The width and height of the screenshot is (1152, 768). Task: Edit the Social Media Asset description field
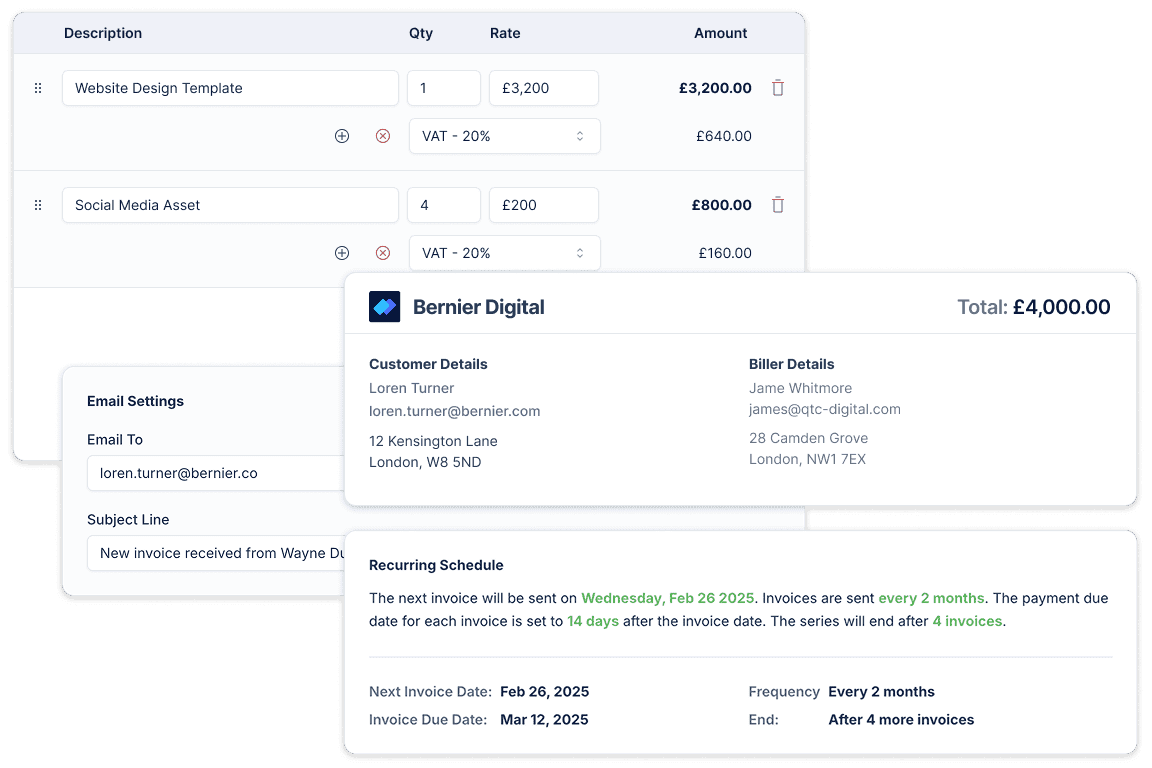230,205
